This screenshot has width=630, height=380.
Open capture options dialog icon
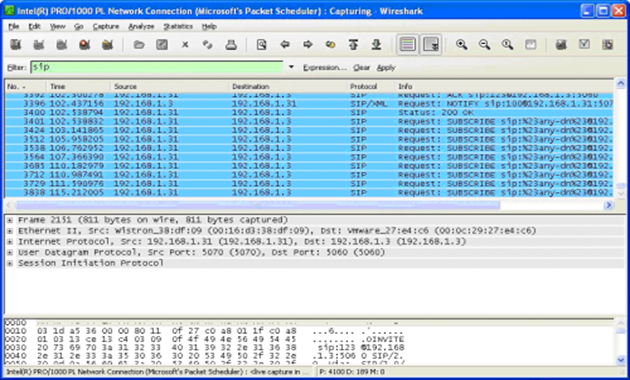[x=39, y=45]
